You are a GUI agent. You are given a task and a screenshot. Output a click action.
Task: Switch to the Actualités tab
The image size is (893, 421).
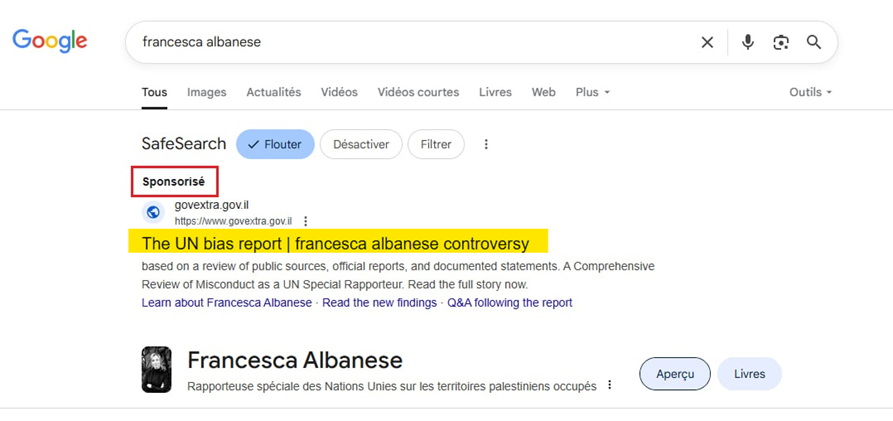pyautogui.click(x=273, y=92)
